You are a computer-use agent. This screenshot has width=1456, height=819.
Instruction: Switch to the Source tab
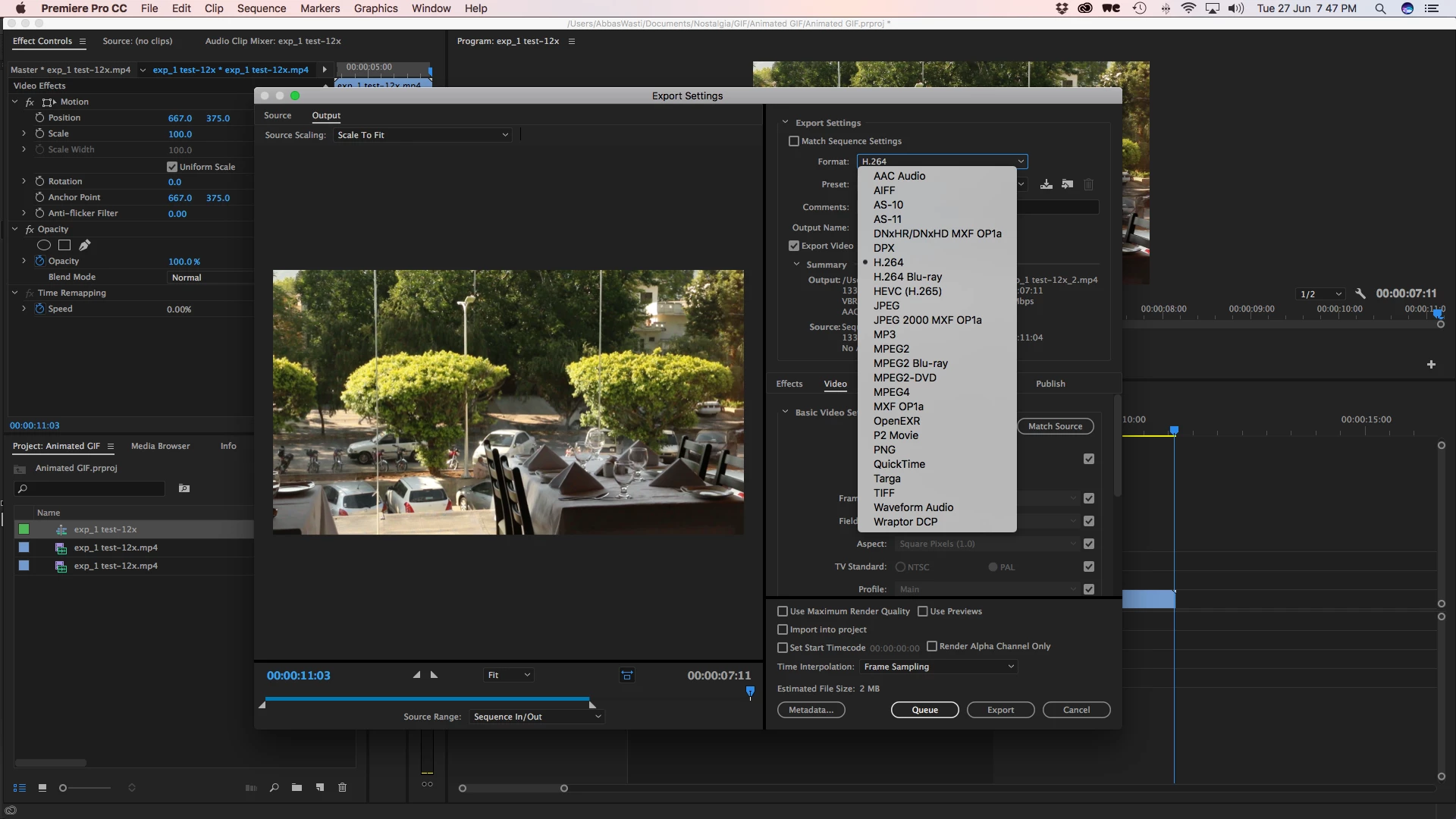pyautogui.click(x=278, y=115)
